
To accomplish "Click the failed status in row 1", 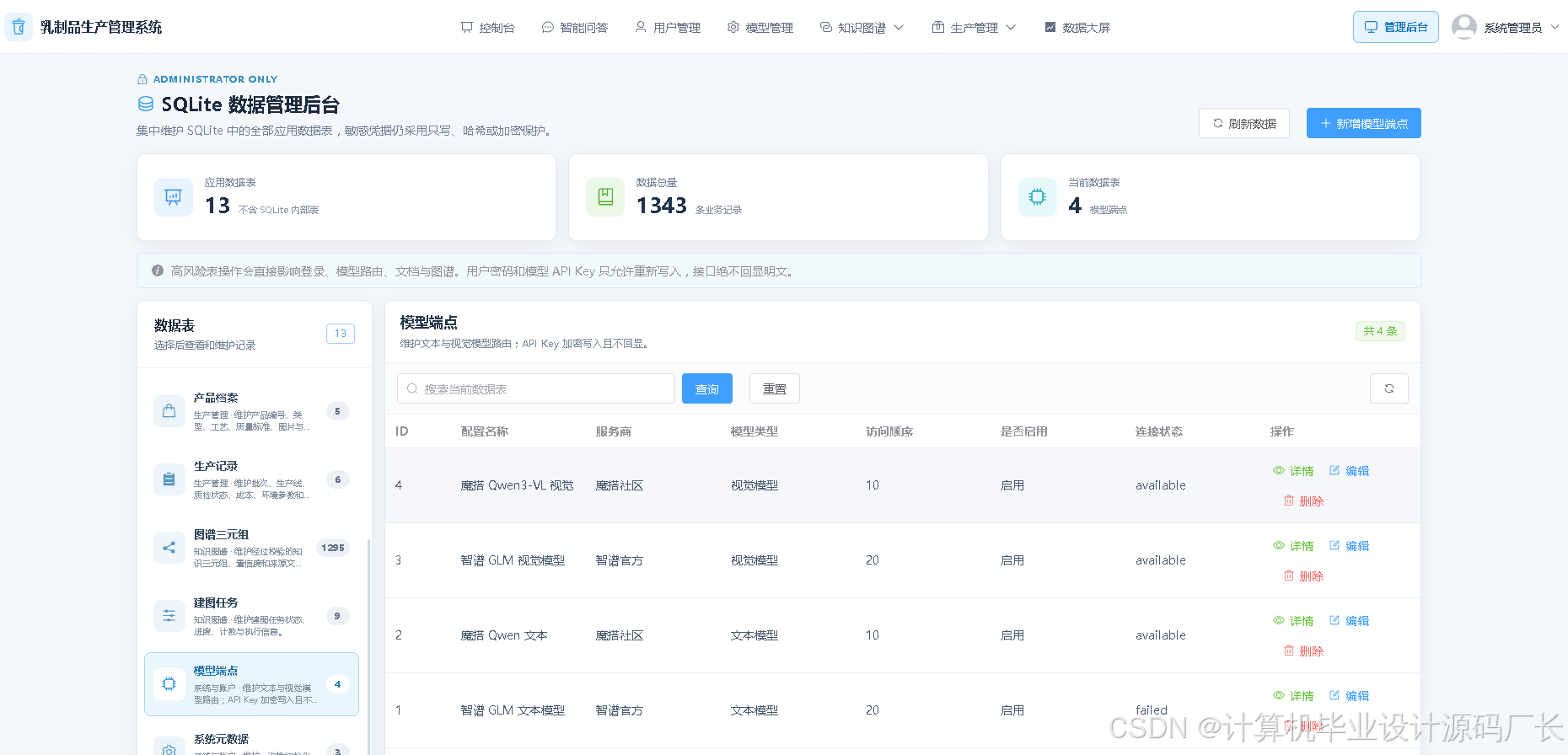I will 1152,710.
